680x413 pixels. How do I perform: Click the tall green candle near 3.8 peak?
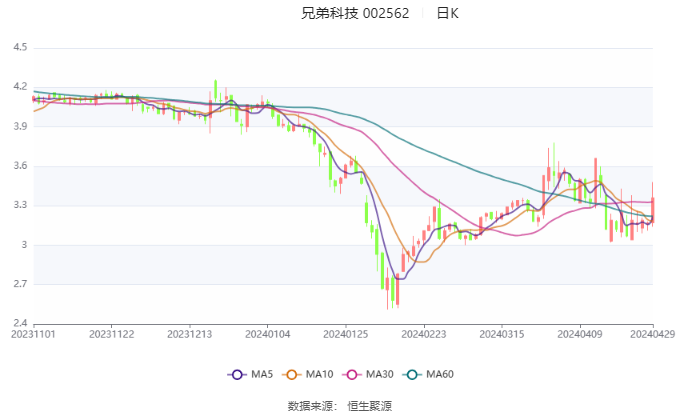[554, 165]
